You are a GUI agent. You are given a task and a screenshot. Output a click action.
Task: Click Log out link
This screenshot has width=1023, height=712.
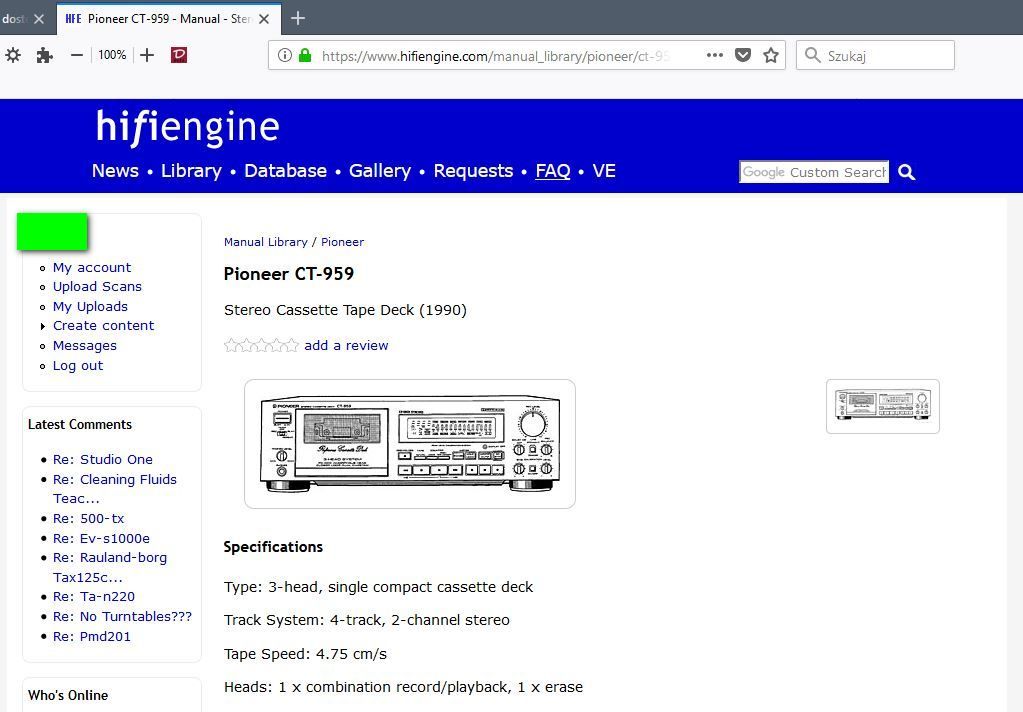point(78,366)
